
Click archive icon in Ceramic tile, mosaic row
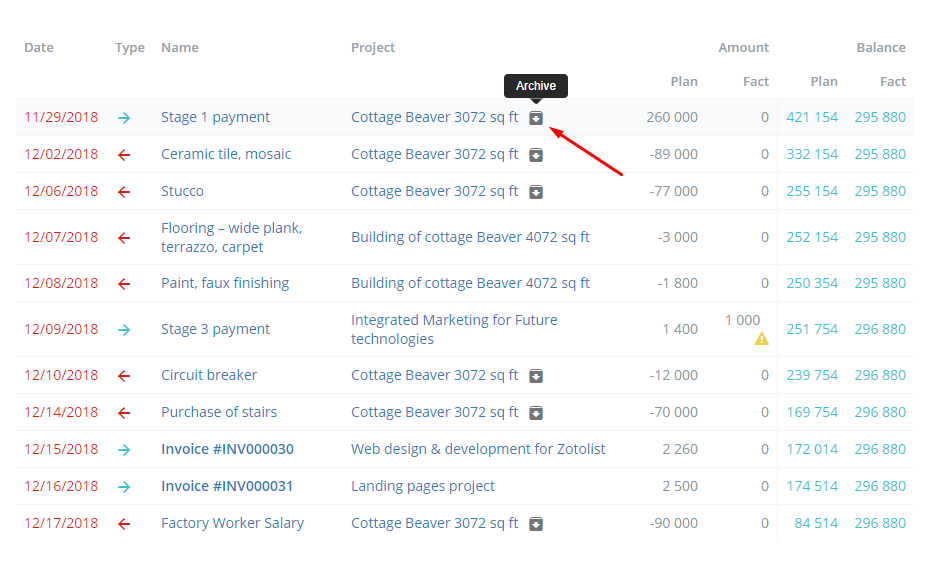(536, 155)
